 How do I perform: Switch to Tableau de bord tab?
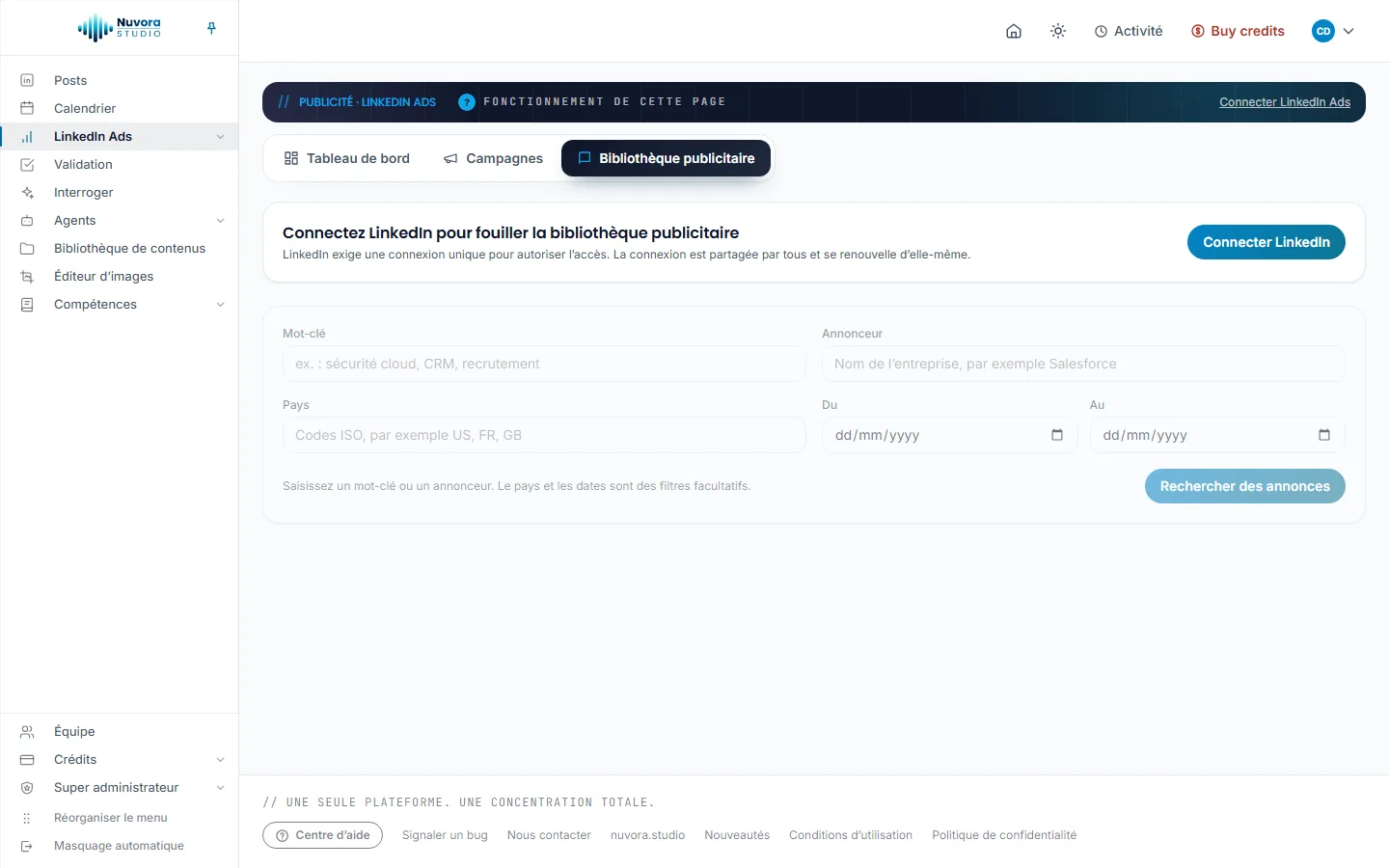click(x=347, y=158)
